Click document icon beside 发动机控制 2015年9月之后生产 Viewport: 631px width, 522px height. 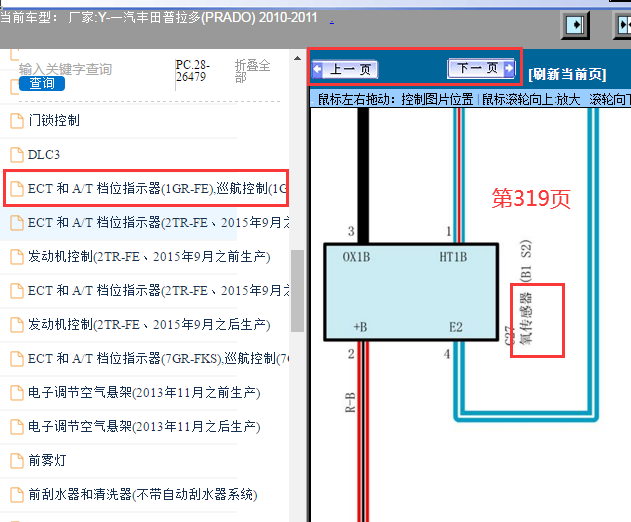[17, 325]
